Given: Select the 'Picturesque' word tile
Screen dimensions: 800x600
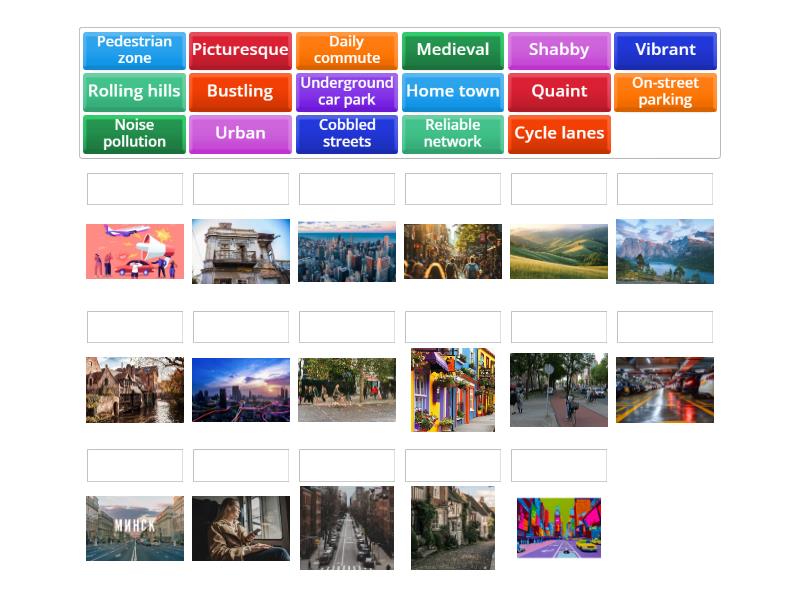Looking at the screenshot, I should point(240,50).
